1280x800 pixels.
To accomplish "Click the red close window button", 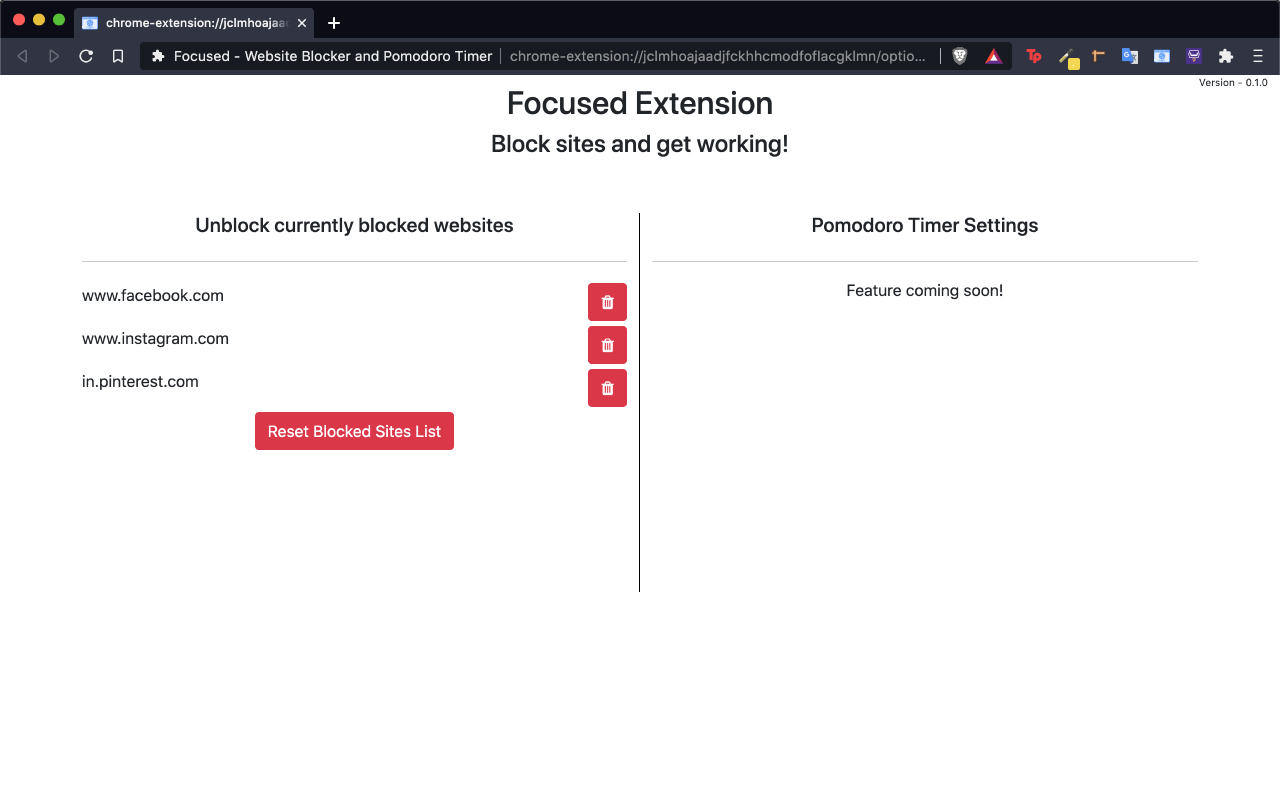I will (x=19, y=20).
